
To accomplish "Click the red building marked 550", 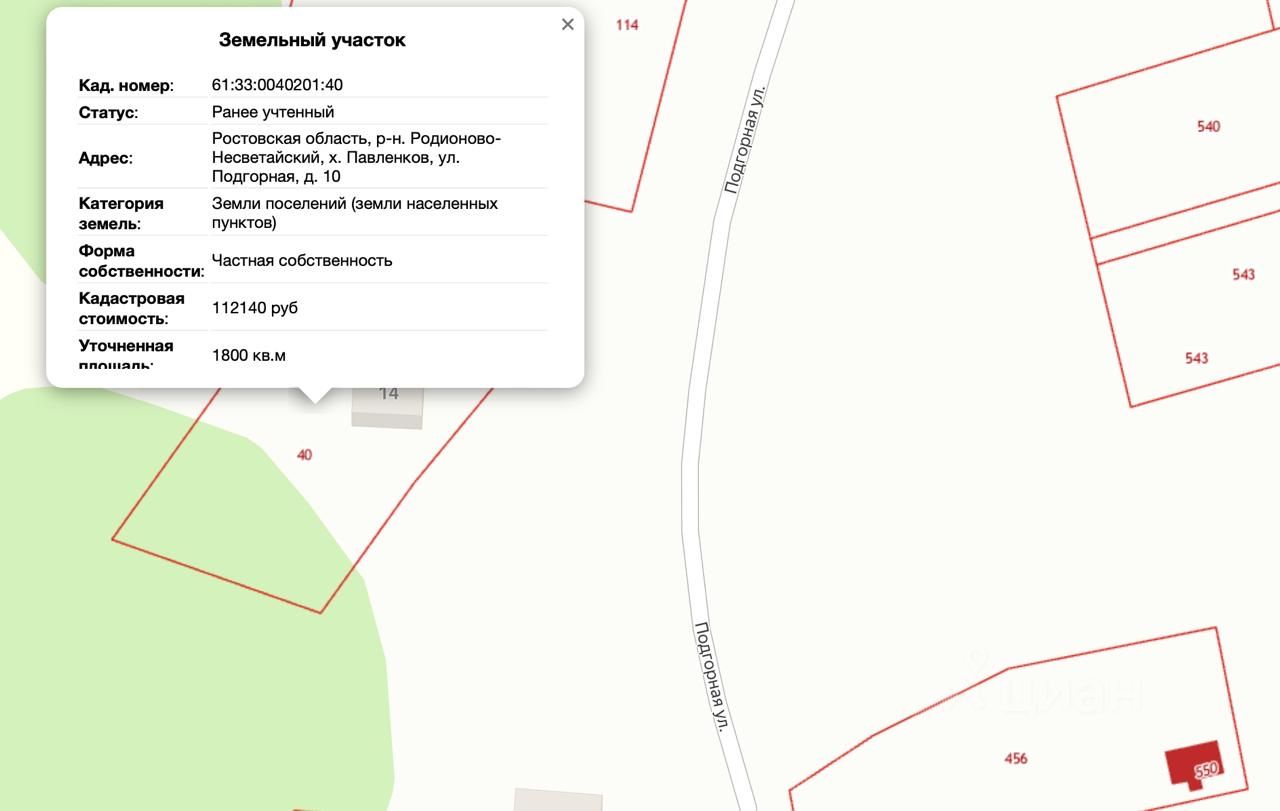I will pyautogui.click(x=1196, y=765).
